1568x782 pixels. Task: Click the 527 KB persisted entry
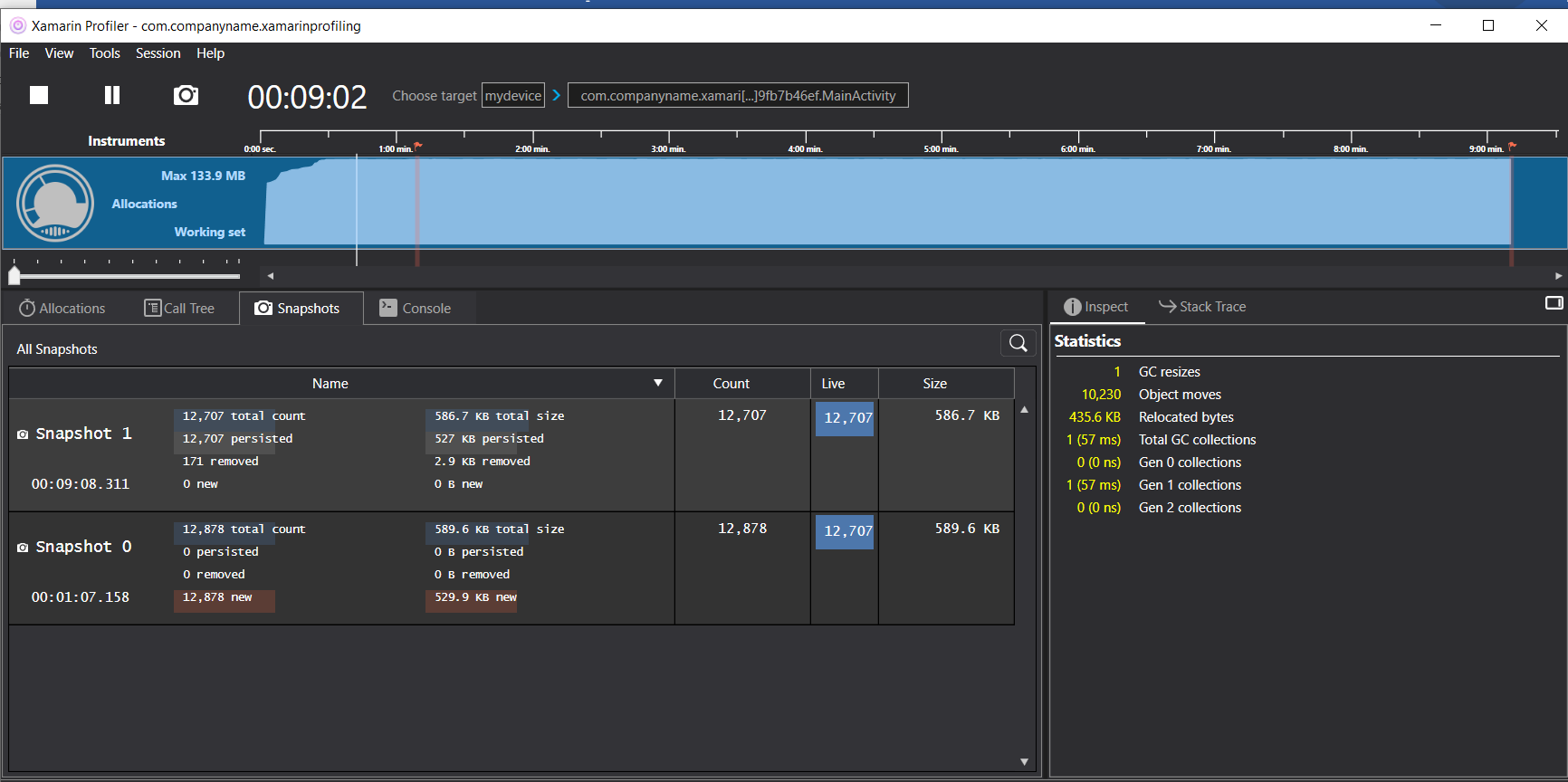tap(489, 439)
